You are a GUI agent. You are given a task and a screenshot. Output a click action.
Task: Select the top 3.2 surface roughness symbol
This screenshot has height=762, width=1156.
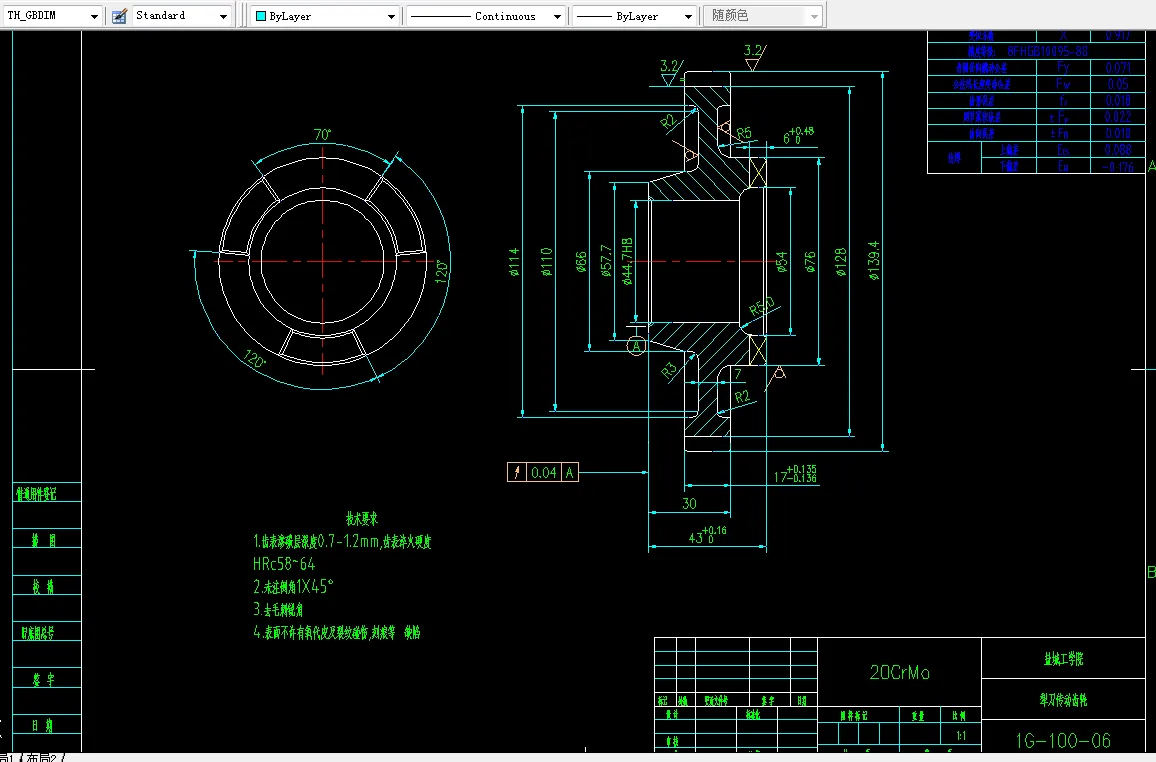click(753, 55)
